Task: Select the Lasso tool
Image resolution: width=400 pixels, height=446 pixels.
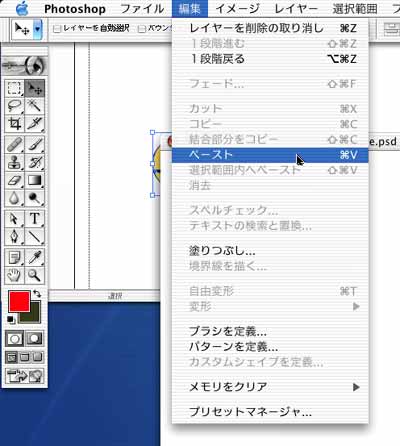Action: click(x=14, y=106)
